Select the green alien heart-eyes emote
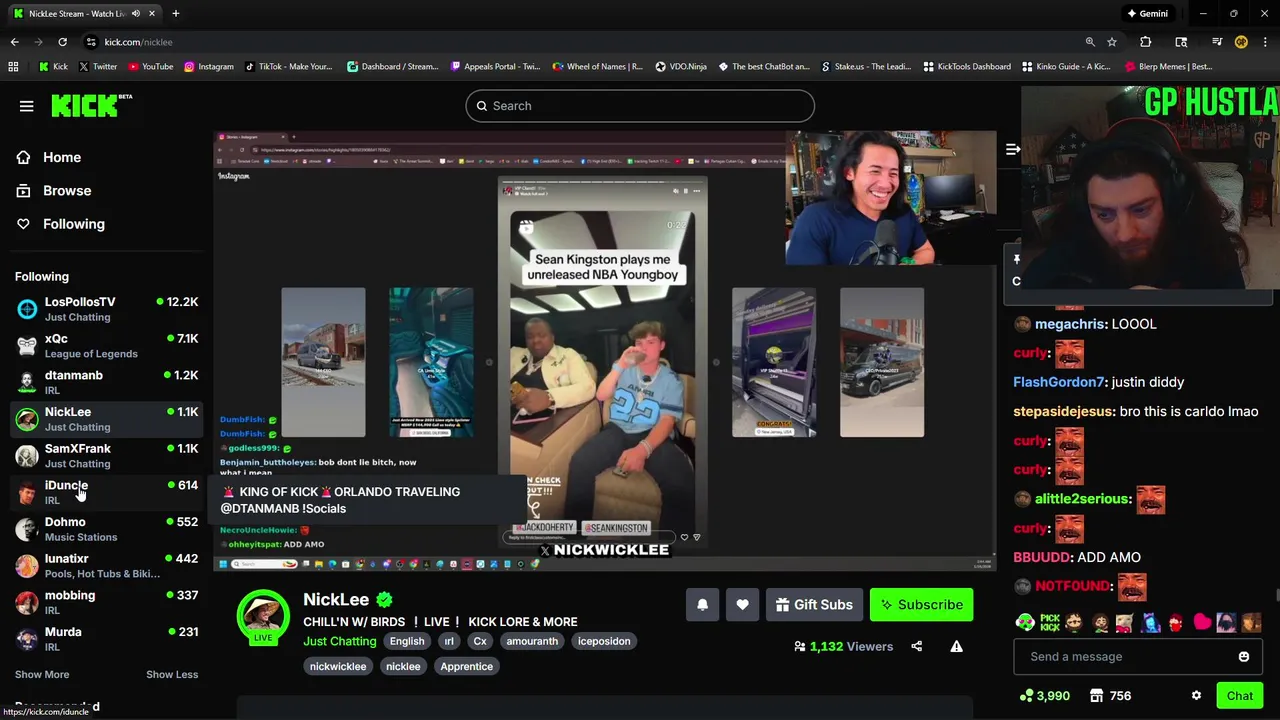1280x720 pixels. [1025, 623]
